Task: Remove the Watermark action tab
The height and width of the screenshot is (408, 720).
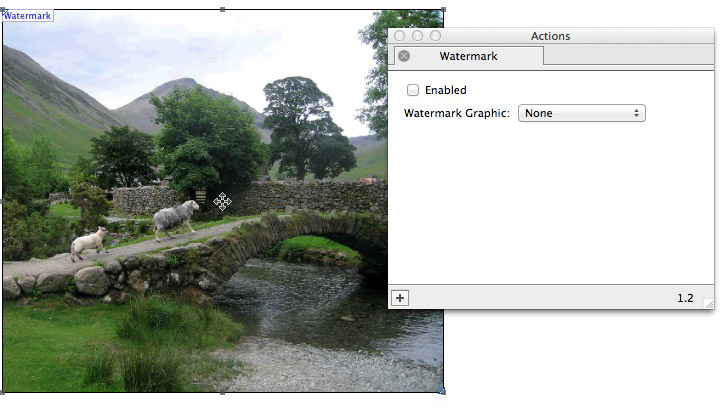Action: 404,56
